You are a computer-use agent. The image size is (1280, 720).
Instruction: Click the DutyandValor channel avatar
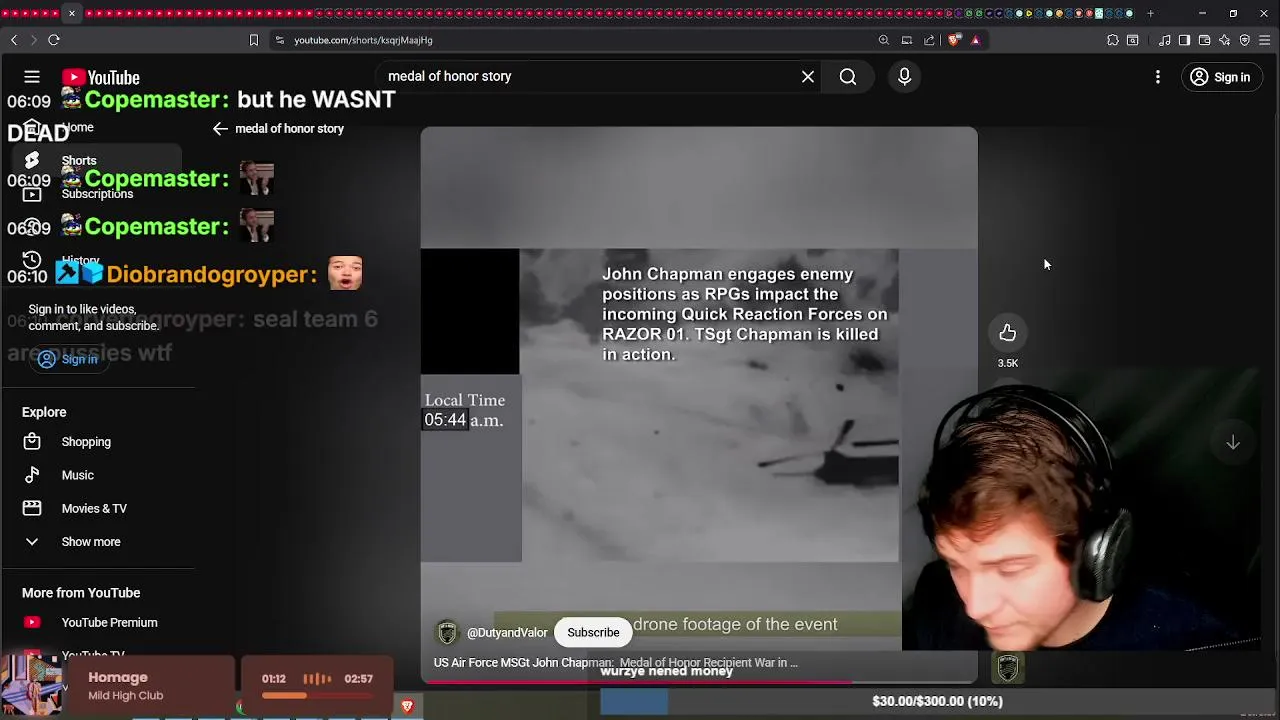pyautogui.click(x=447, y=633)
